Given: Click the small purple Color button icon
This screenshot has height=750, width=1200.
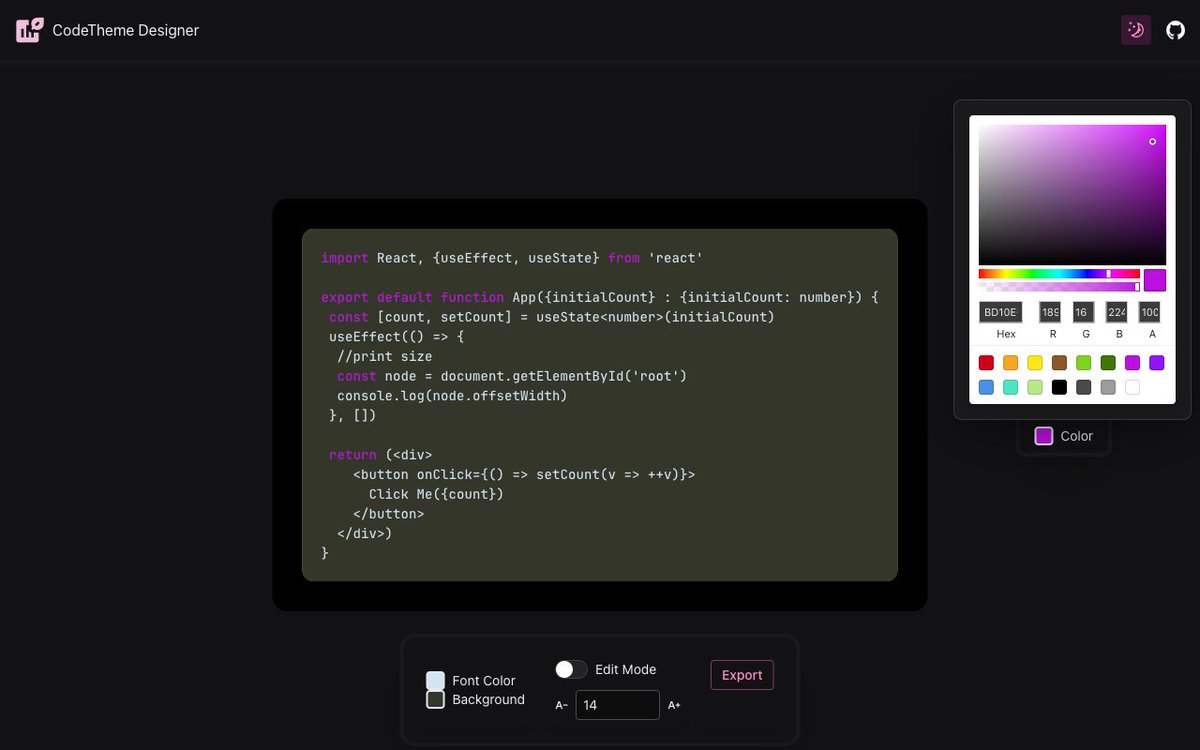Looking at the screenshot, I should click(x=1042, y=436).
